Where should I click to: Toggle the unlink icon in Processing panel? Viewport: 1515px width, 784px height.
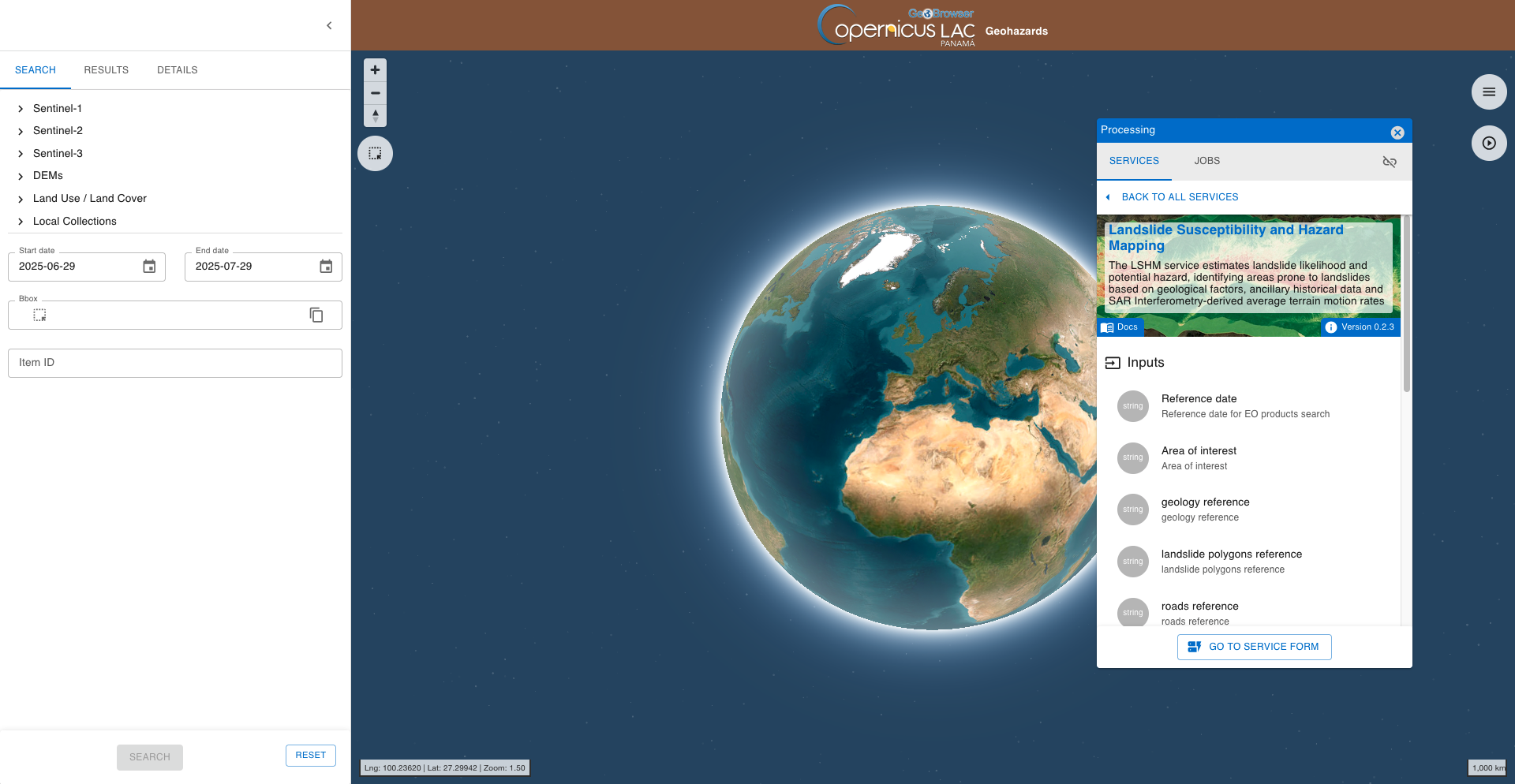click(x=1390, y=162)
